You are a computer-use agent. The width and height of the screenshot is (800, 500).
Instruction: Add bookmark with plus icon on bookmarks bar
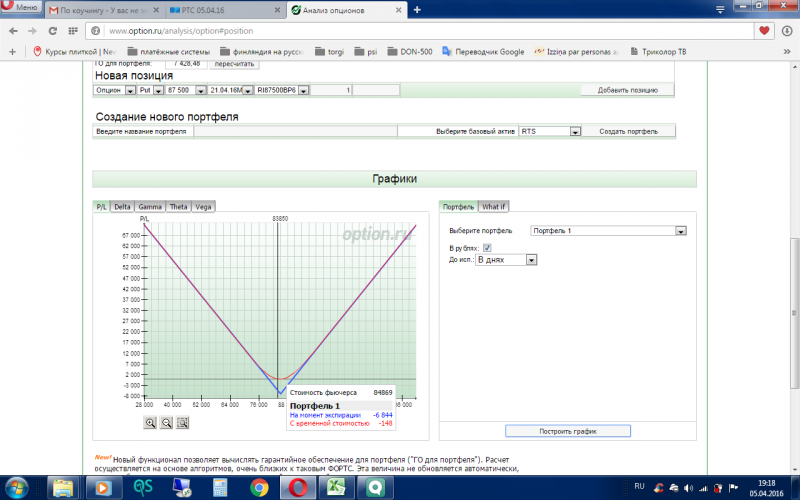(13, 52)
